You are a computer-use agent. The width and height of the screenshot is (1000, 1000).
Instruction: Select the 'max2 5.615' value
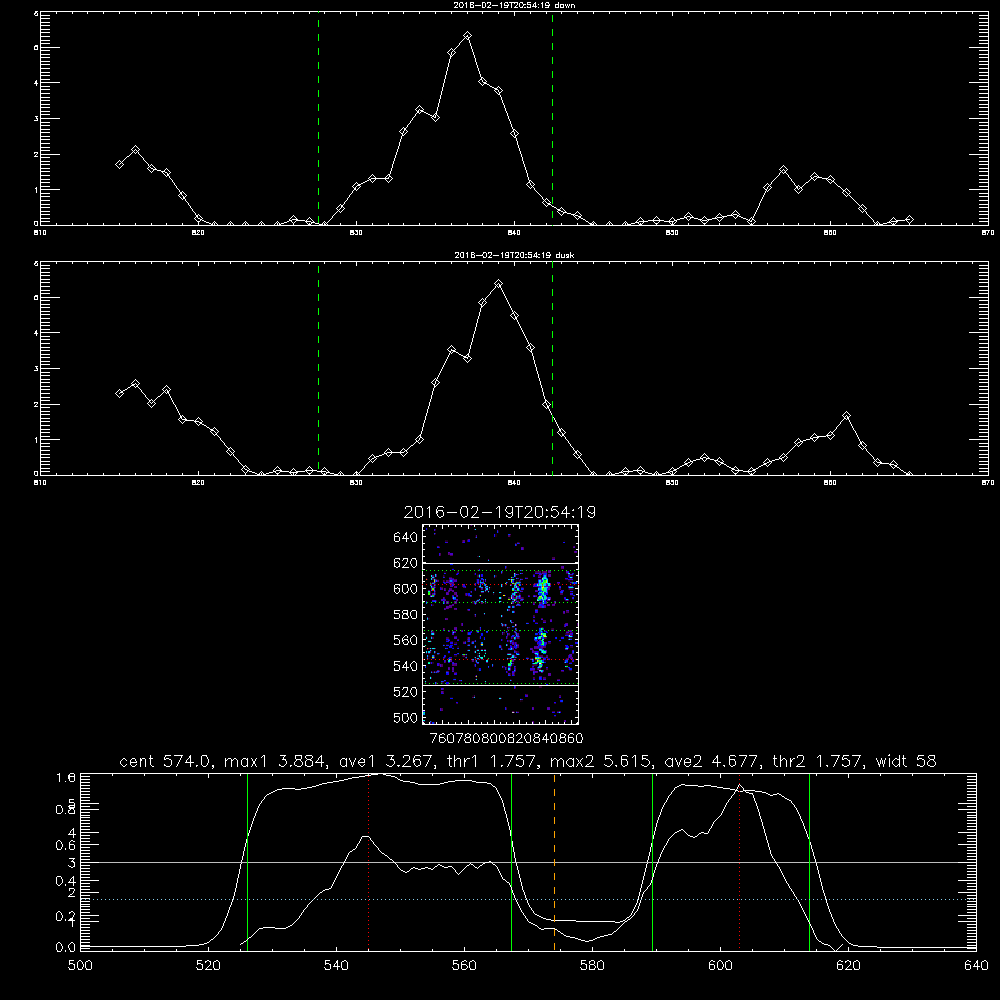coord(601,761)
